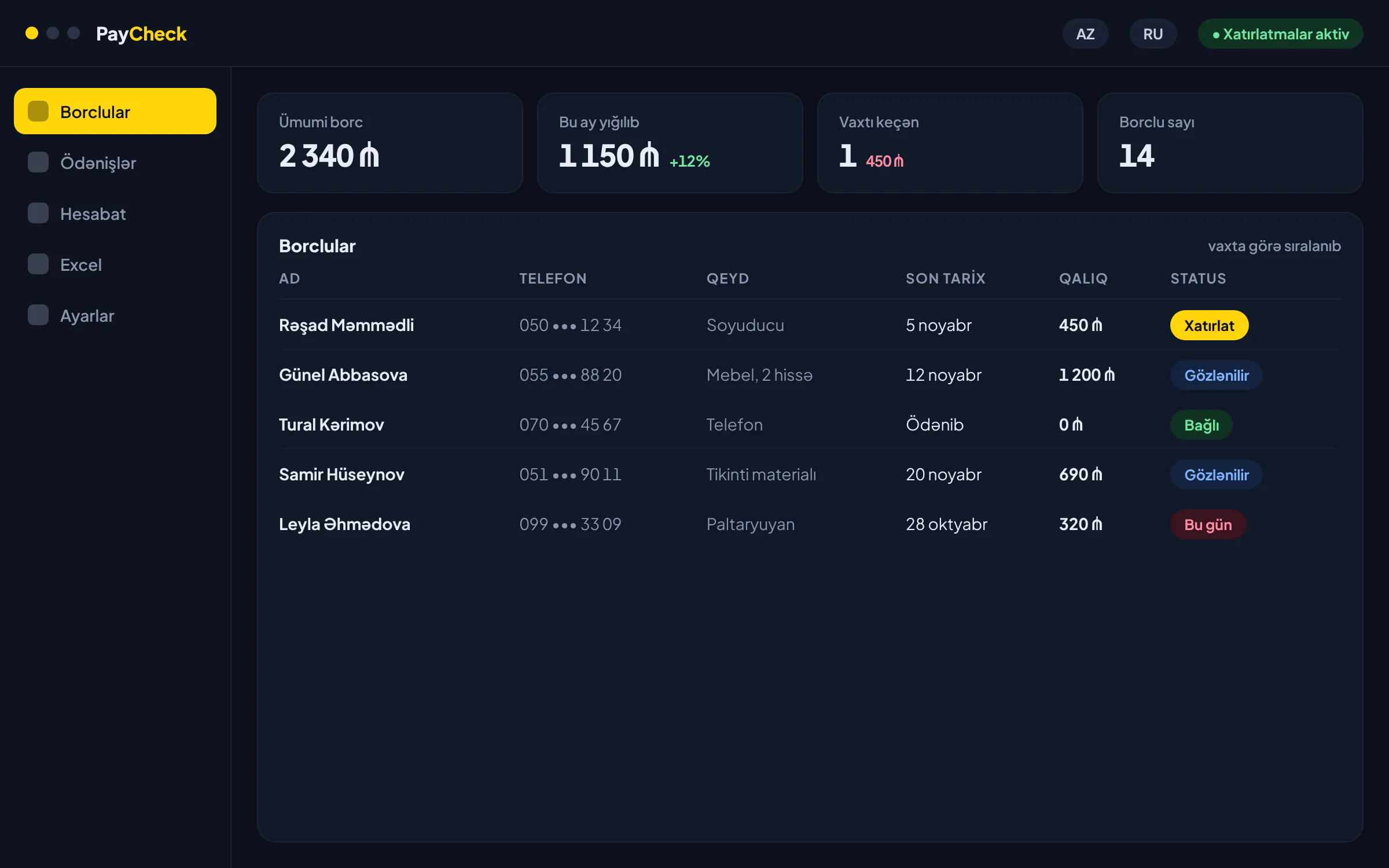Select the Borclular menu label
1389x868 pixels.
[95, 112]
